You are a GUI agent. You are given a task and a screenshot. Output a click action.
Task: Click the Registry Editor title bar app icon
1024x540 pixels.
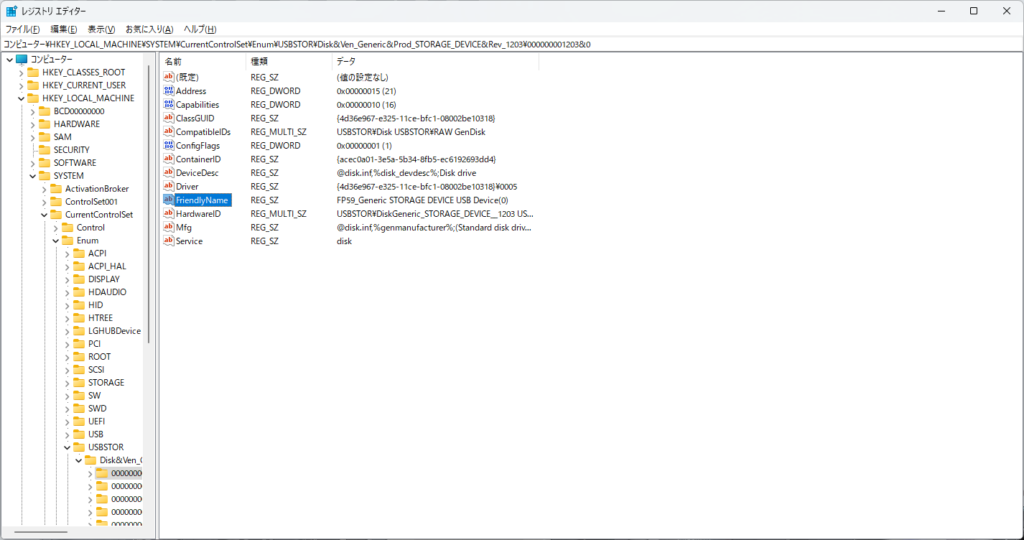[x=11, y=11]
